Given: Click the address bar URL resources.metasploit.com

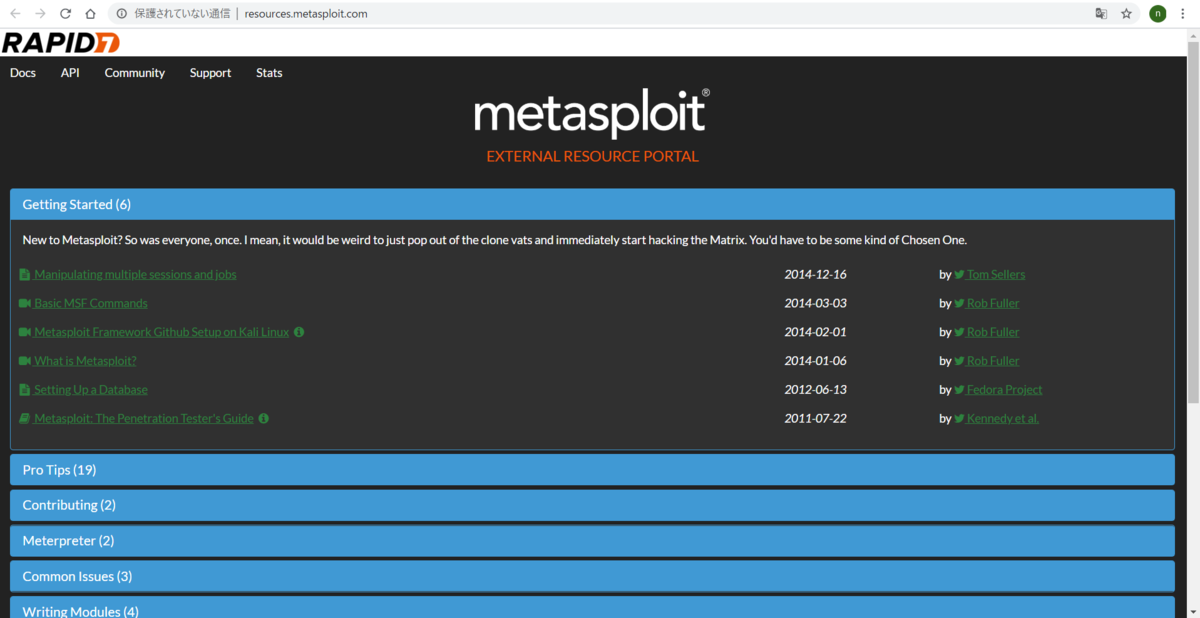Looking at the screenshot, I should (306, 14).
